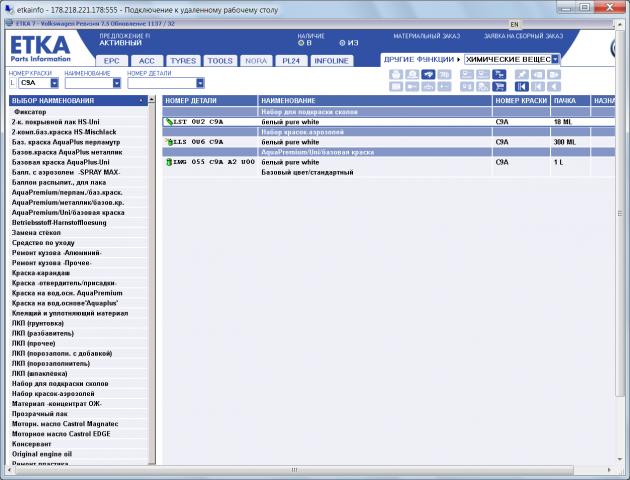Viewport: 630px width, 480px height.
Task: Click the jump-to-first-record arrow icon
Action: [522, 86]
